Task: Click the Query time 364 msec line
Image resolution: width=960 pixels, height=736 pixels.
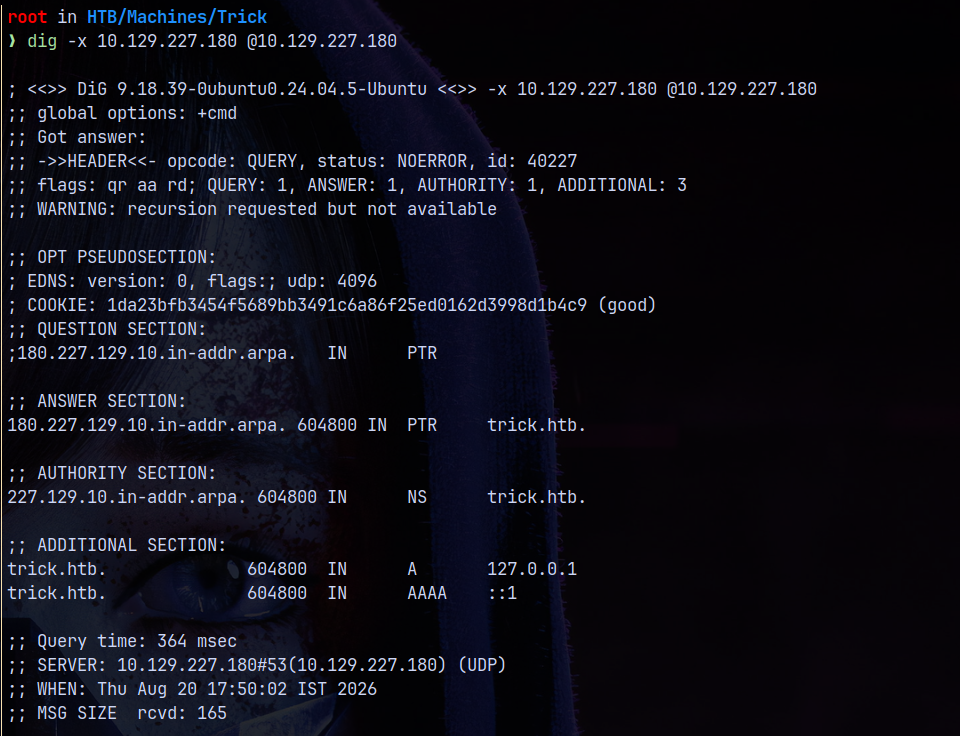Action: [122, 641]
